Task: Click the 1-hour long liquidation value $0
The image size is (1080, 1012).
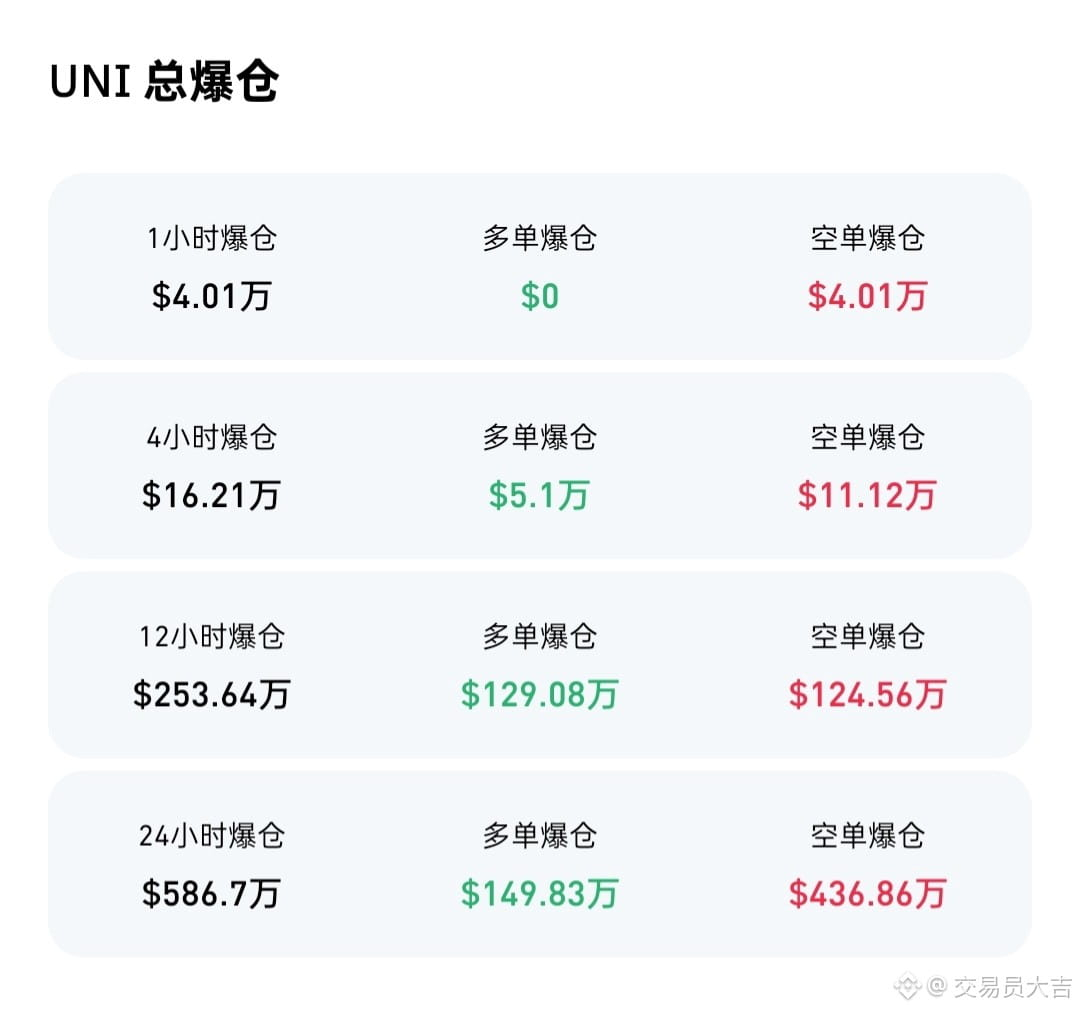Action: [x=539, y=296]
